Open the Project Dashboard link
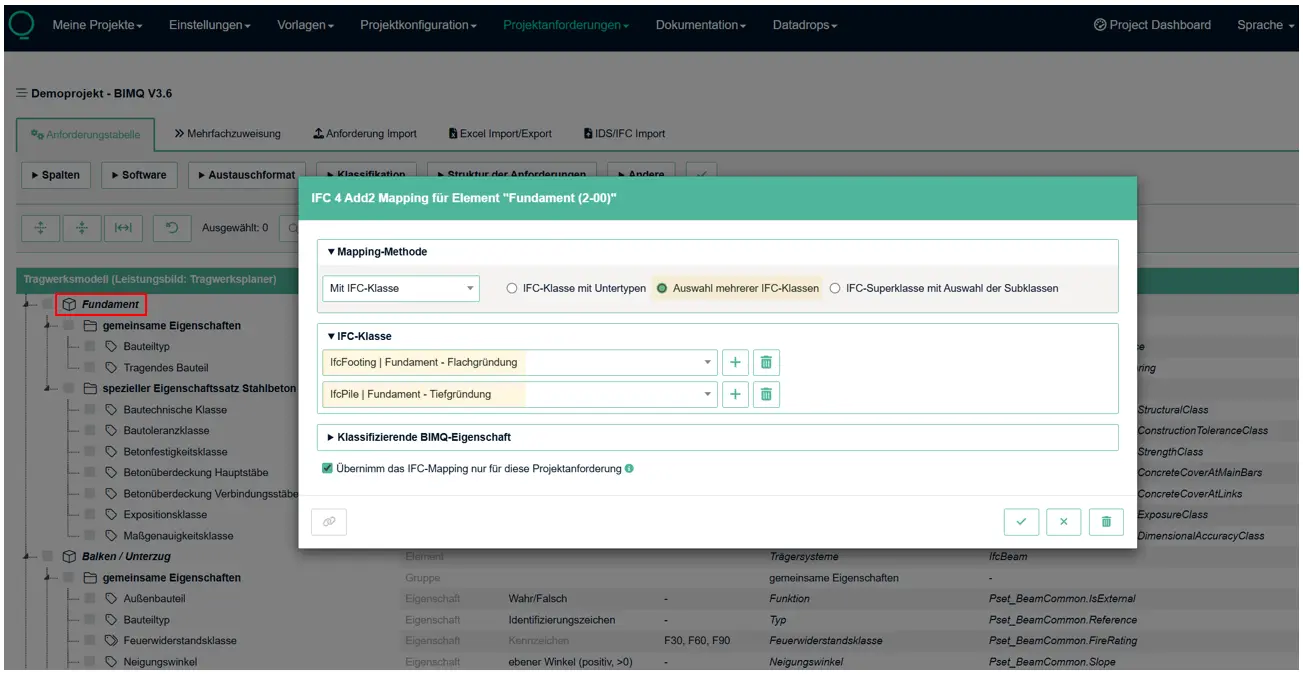1303x674 pixels. pyautogui.click(x=1152, y=25)
